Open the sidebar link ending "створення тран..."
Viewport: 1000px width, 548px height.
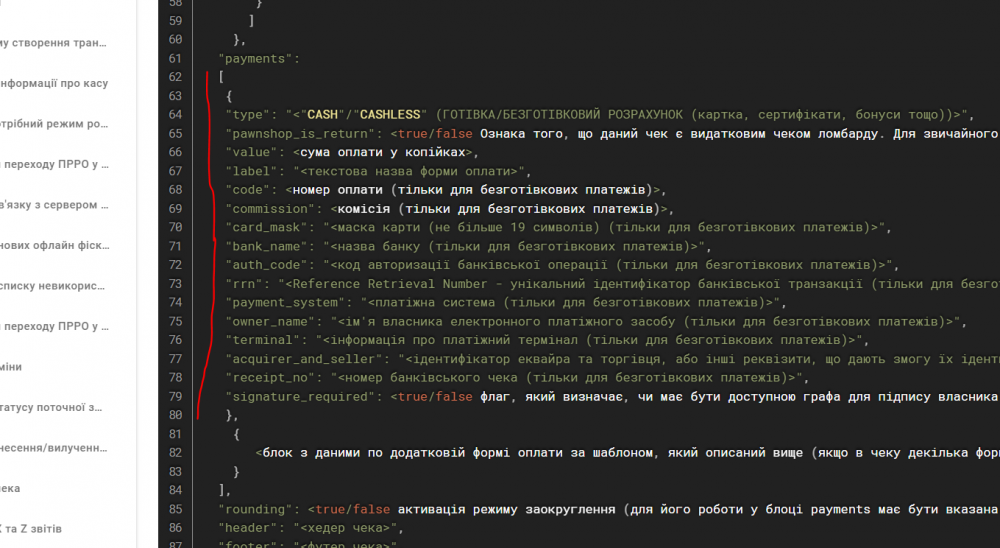54,43
